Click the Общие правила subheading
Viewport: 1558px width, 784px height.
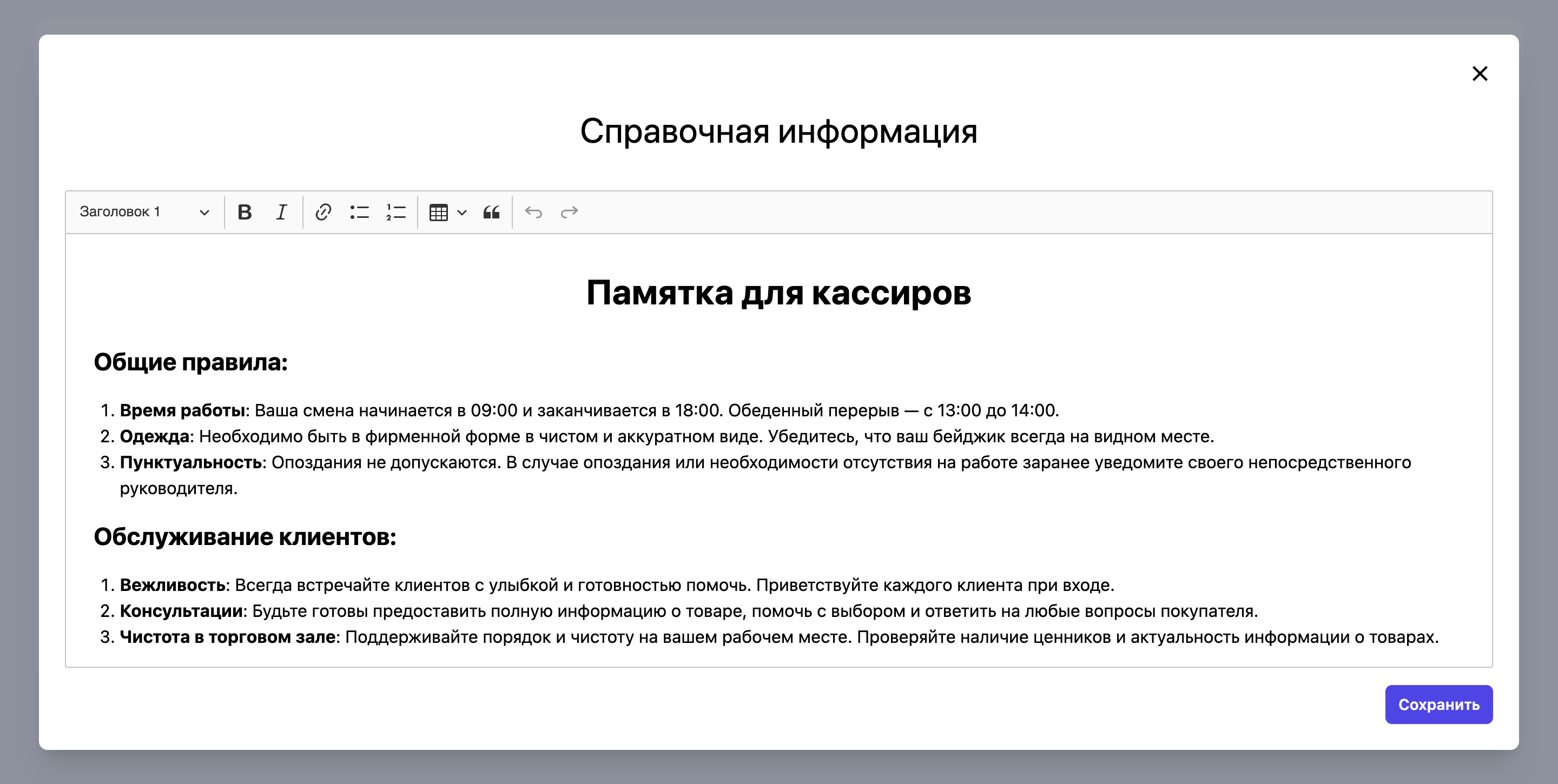[x=190, y=363]
